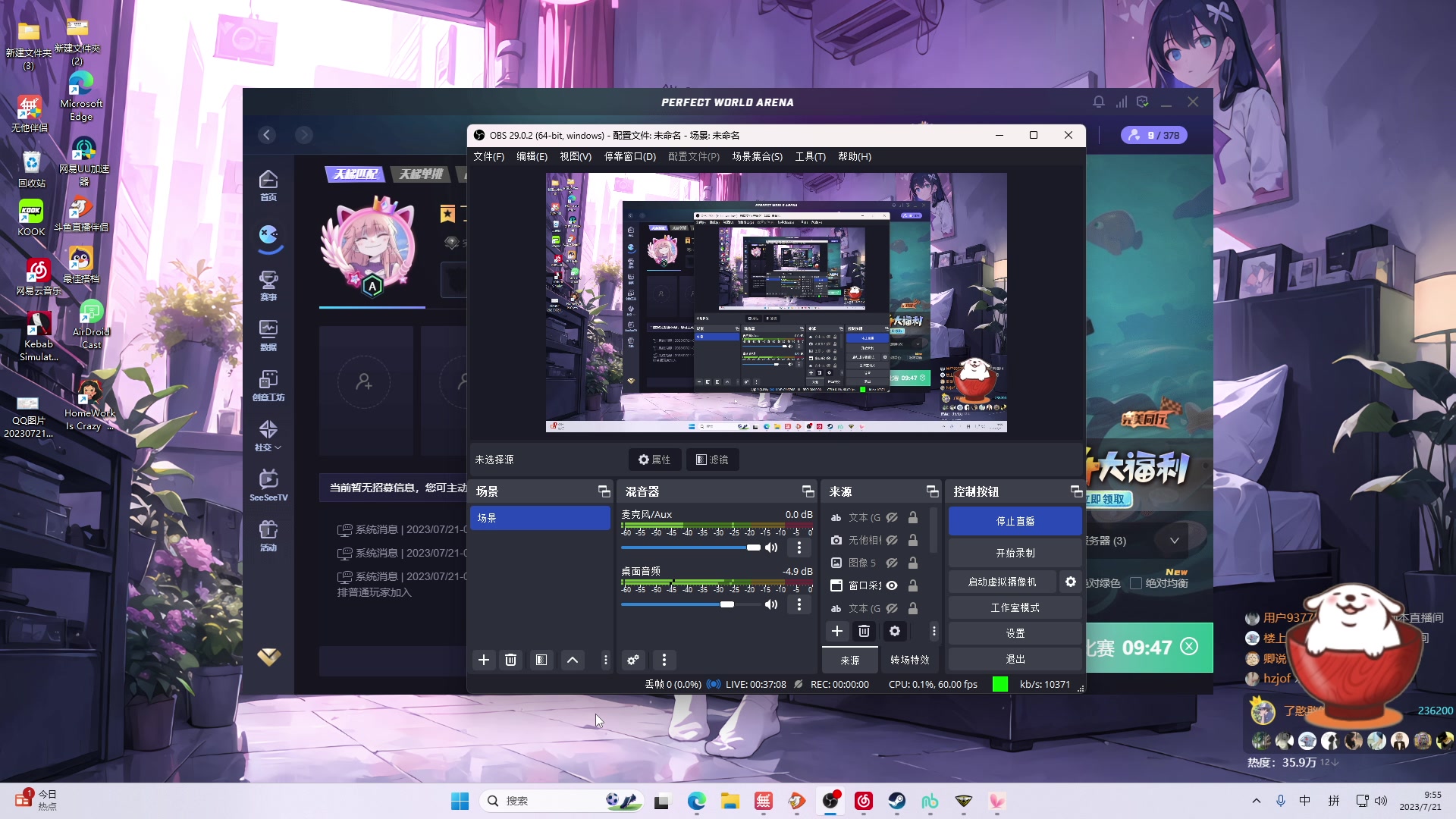
Task: Click 开始录制 to start recording
Action: point(1015,553)
